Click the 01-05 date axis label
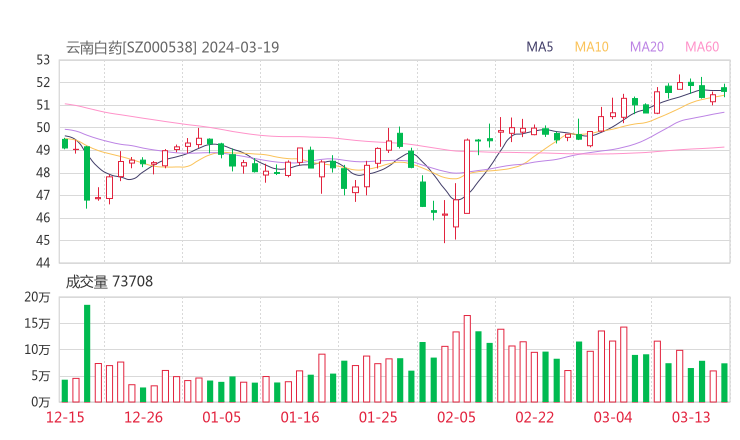 [221, 417]
